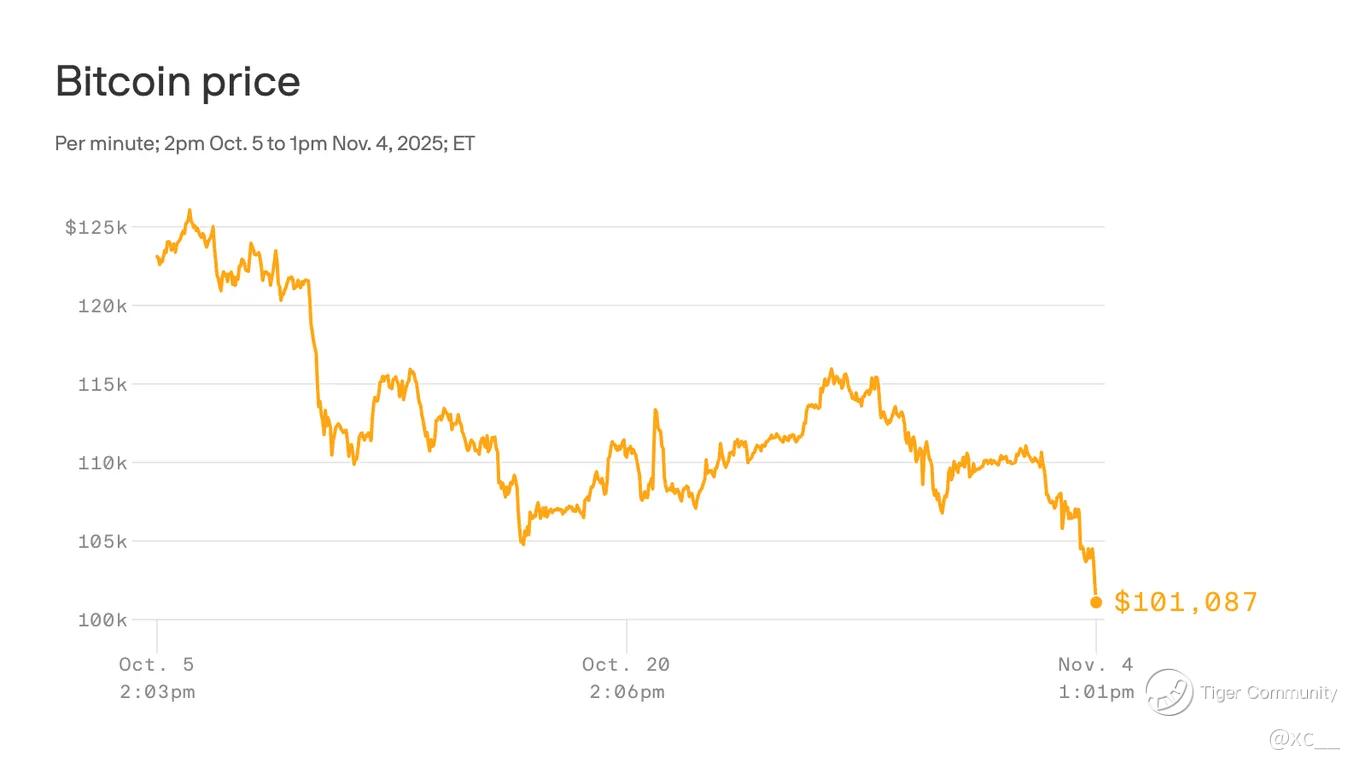Screen dimensions: 1366x768
Task: Click the orange endpoint dot at $101,087
Action: click(1096, 602)
